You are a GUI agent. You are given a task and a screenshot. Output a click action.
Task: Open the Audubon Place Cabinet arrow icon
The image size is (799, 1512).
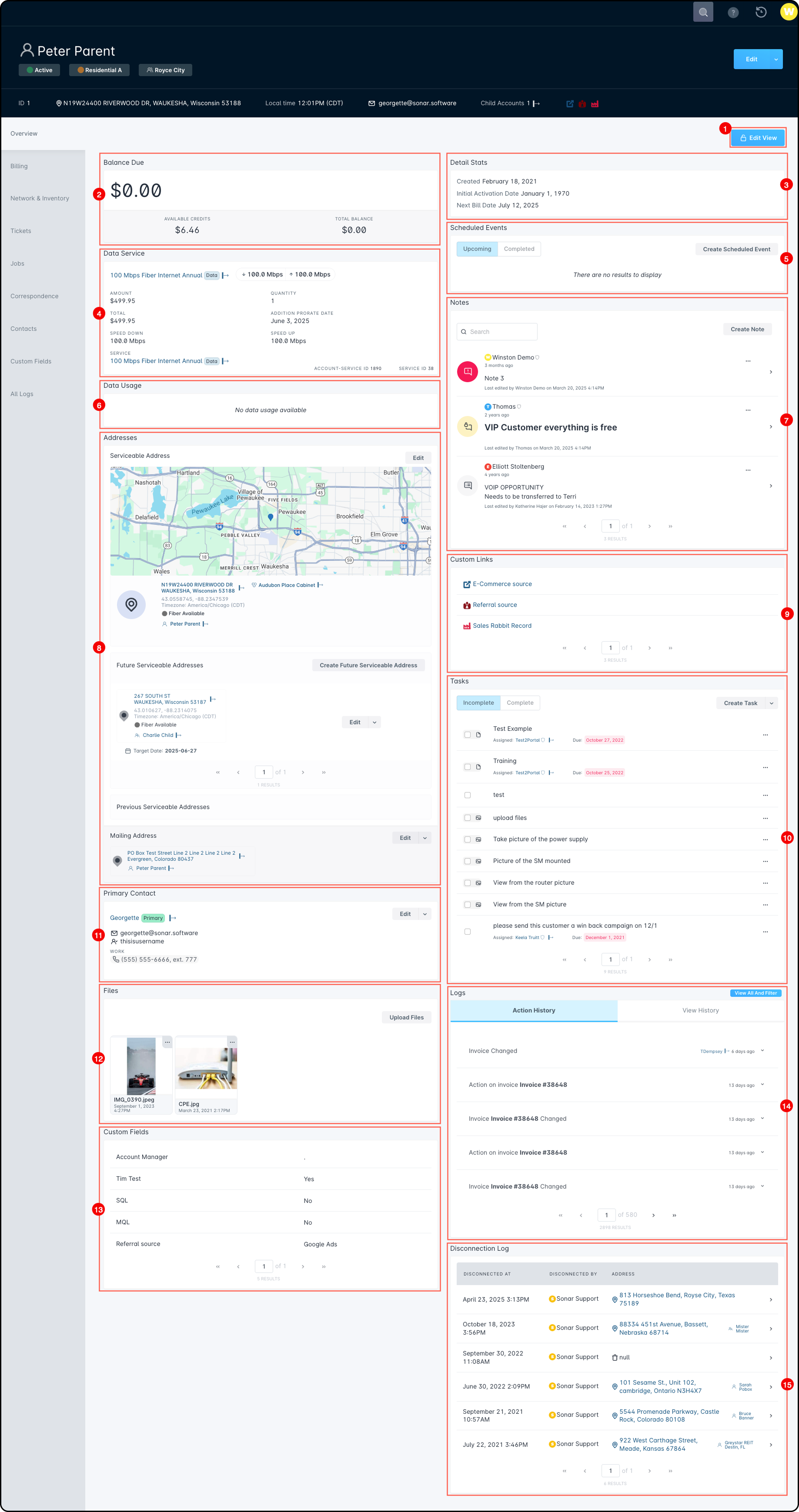320,585
